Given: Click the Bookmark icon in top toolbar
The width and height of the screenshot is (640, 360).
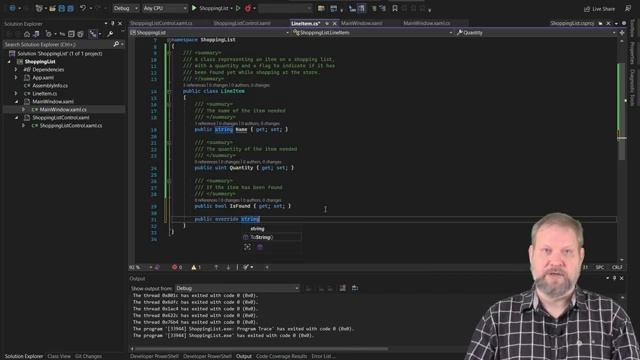Looking at the screenshot, I should click(395, 8).
